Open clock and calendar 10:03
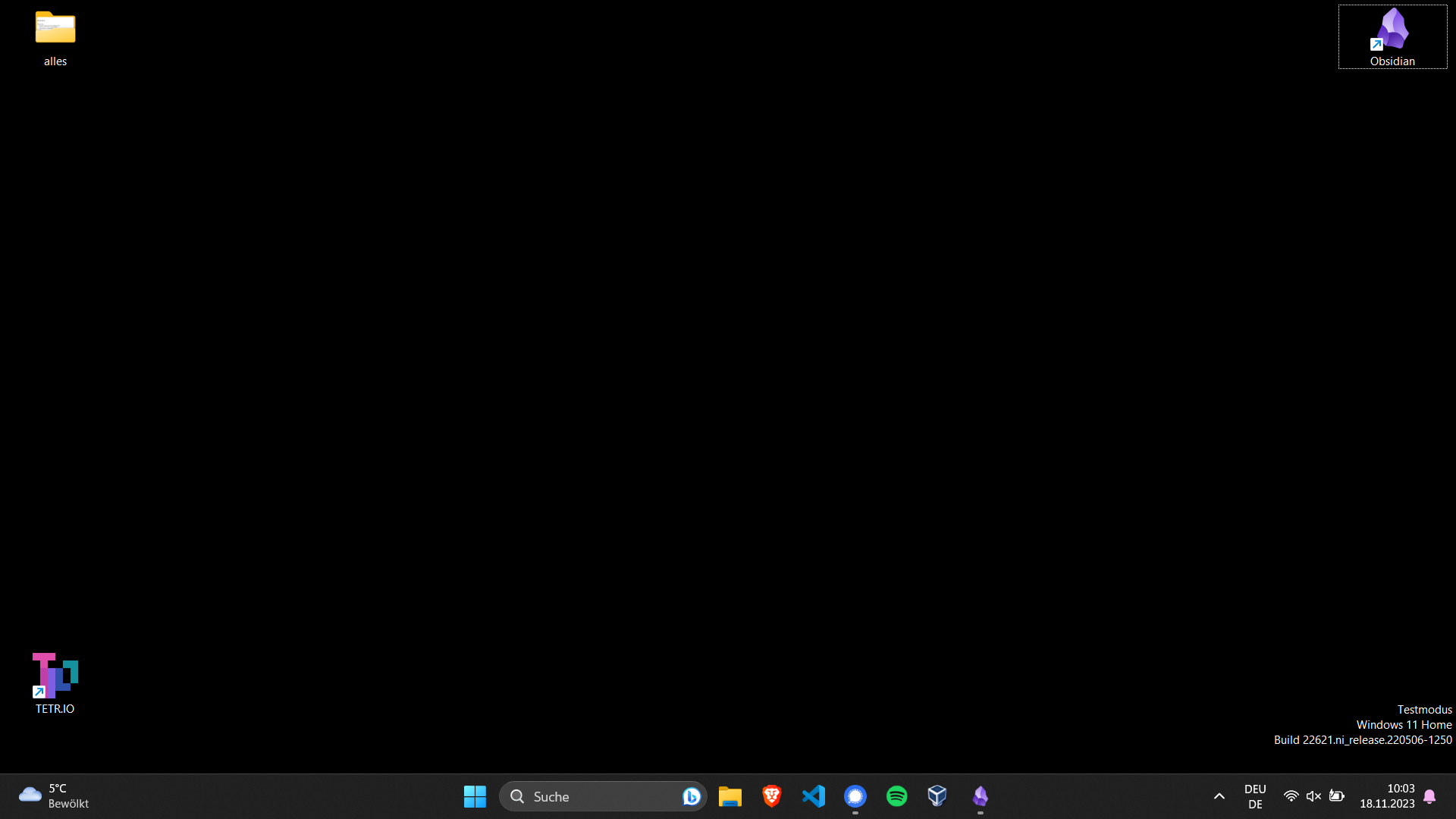1456x819 pixels. point(1387,796)
